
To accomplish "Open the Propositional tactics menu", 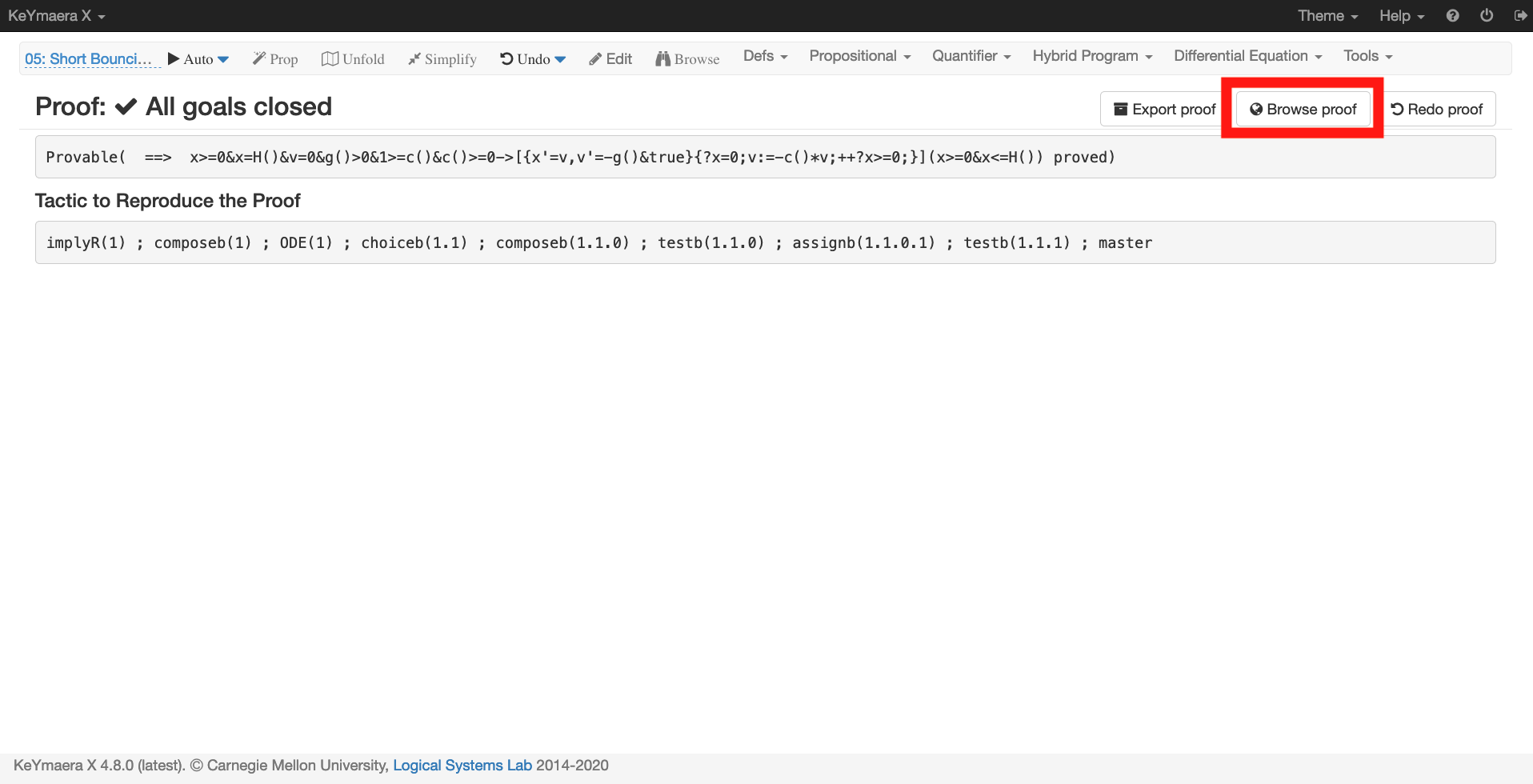I will [859, 56].
